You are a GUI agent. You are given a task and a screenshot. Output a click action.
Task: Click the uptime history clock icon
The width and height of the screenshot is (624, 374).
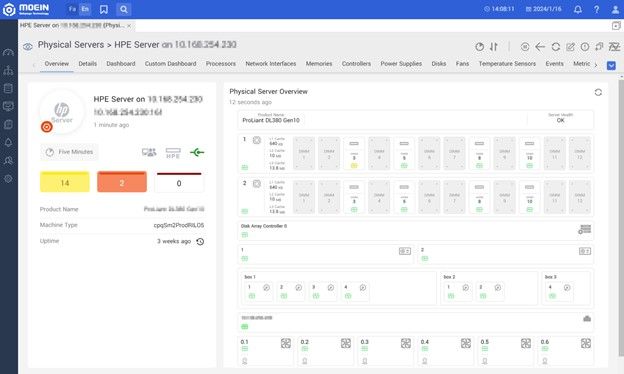click(200, 242)
